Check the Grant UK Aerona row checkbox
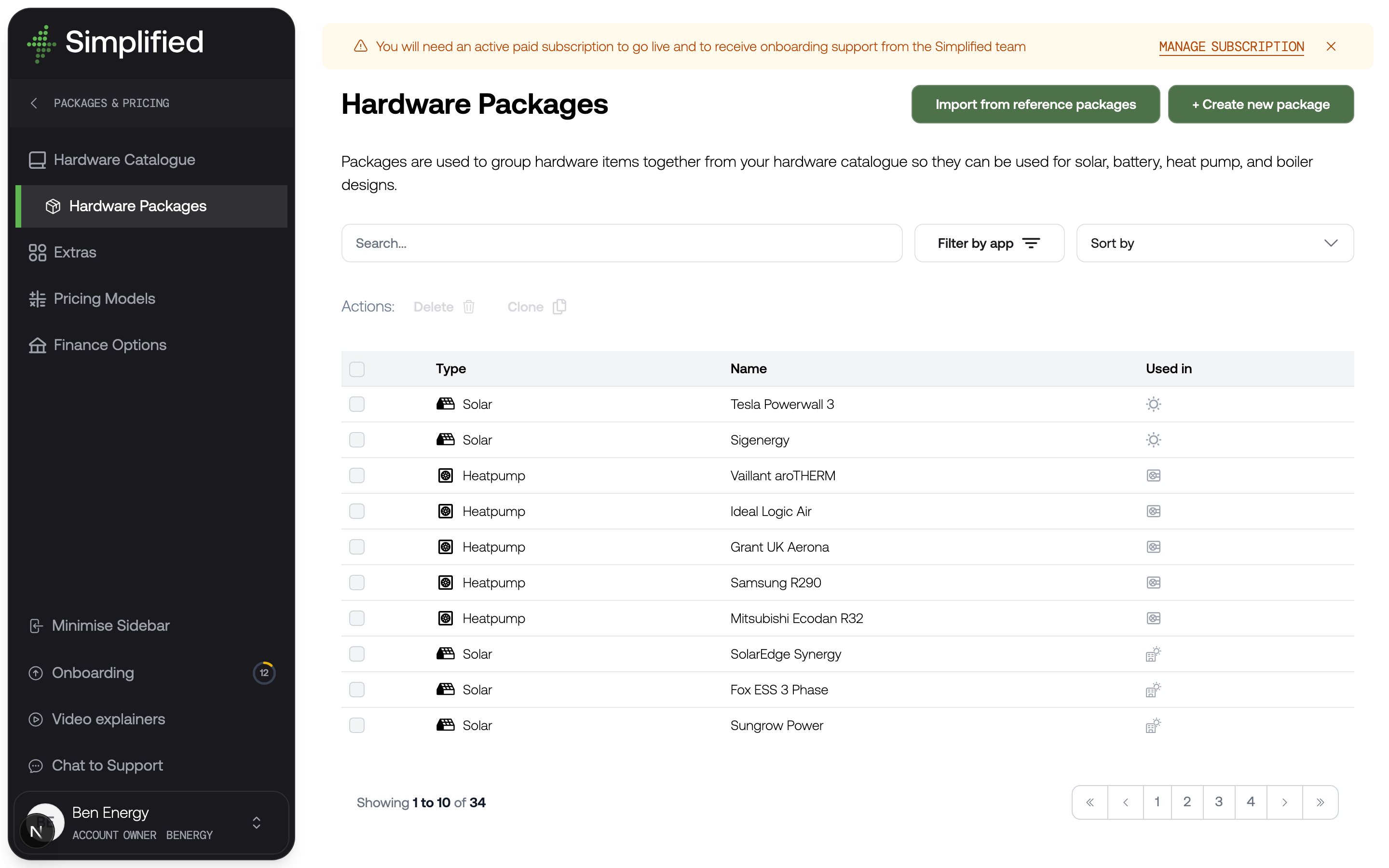 [x=356, y=546]
